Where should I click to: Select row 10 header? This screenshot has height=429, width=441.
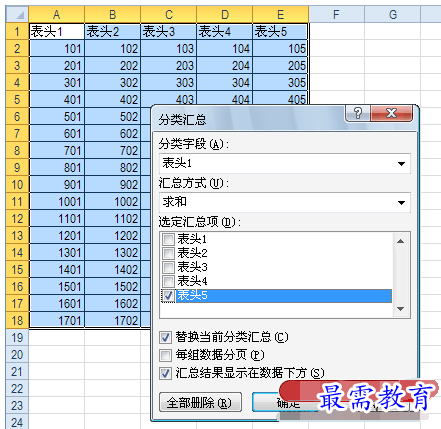point(17,185)
